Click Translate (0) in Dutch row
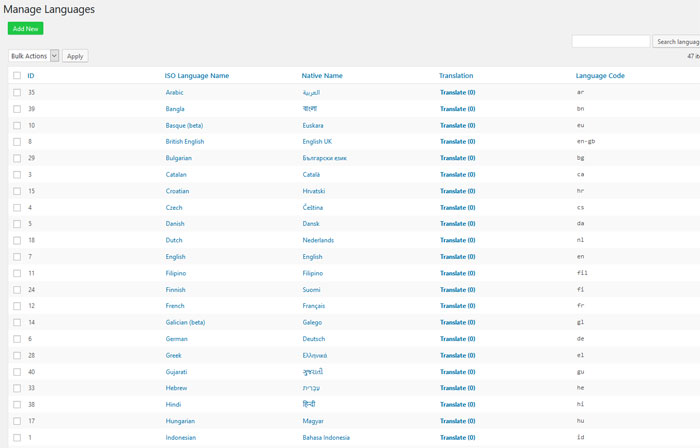This screenshot has height=448, width=700. (458, 240)
